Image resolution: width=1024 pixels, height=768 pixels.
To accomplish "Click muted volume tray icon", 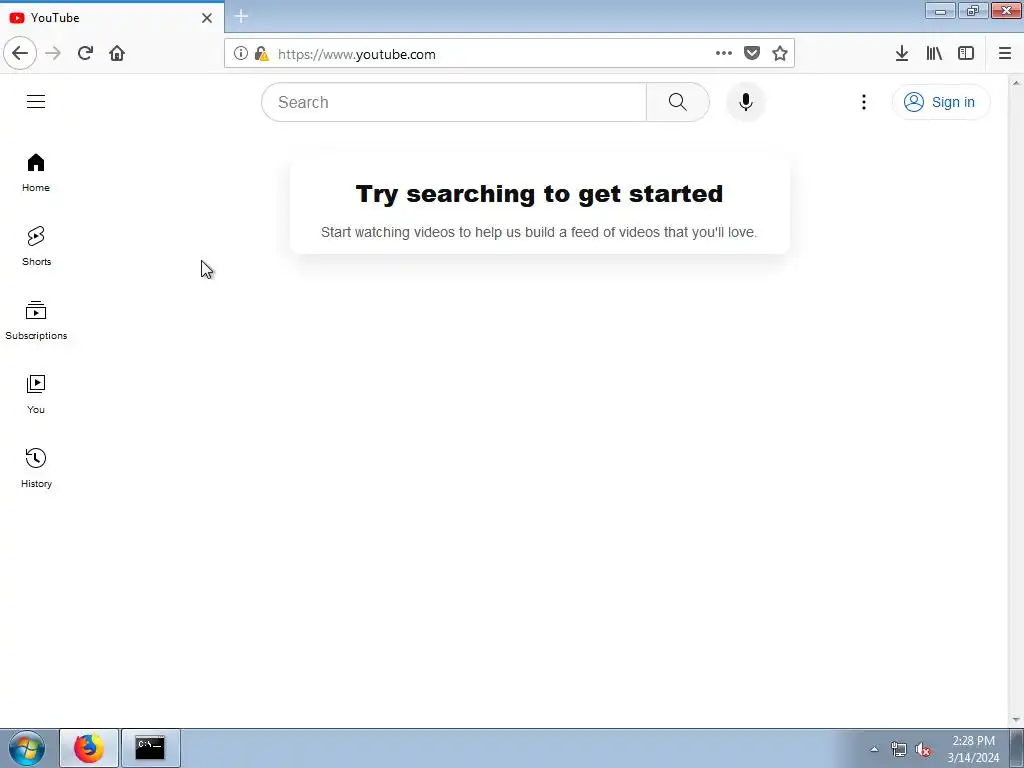I will [x=923, y=749].
